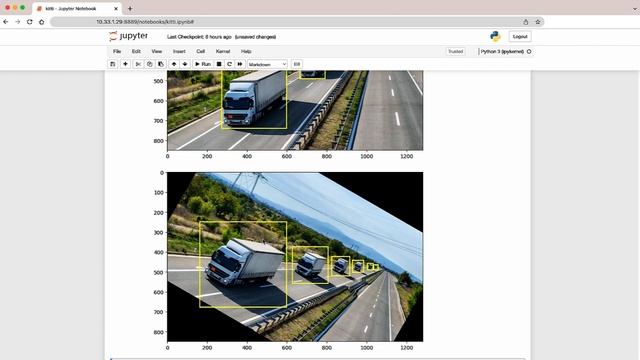Save and checkpoint the notebook
The height and width of the screenshot is (360, 640).
click(113, 64)
